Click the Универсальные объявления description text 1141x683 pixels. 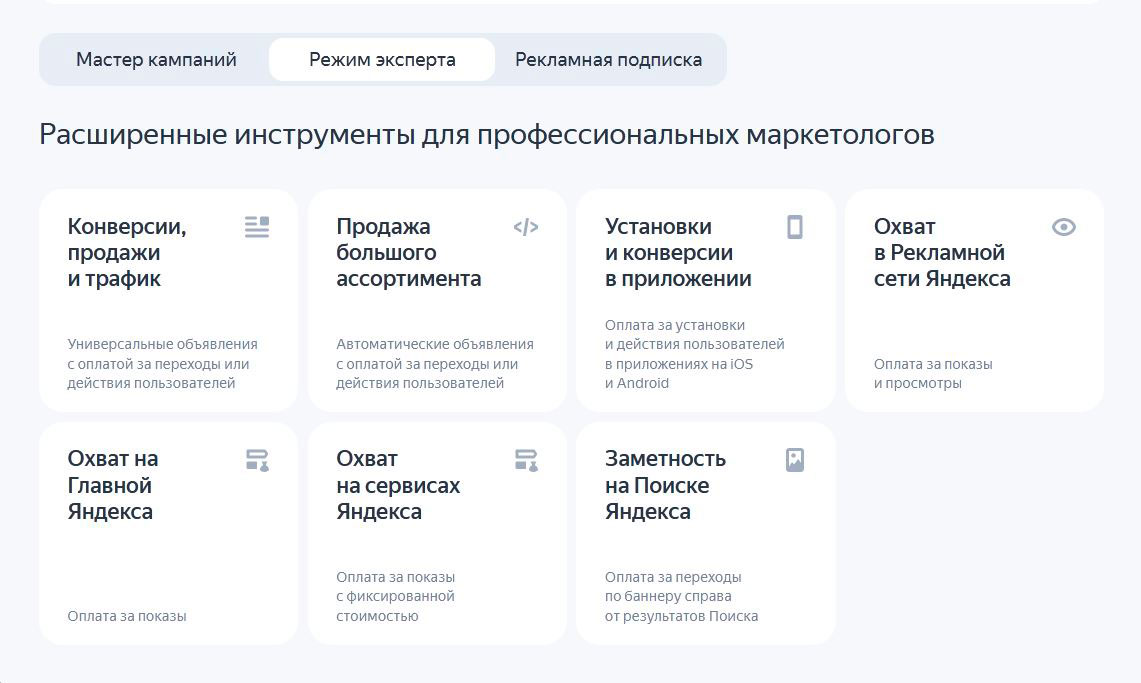point(162,364)
